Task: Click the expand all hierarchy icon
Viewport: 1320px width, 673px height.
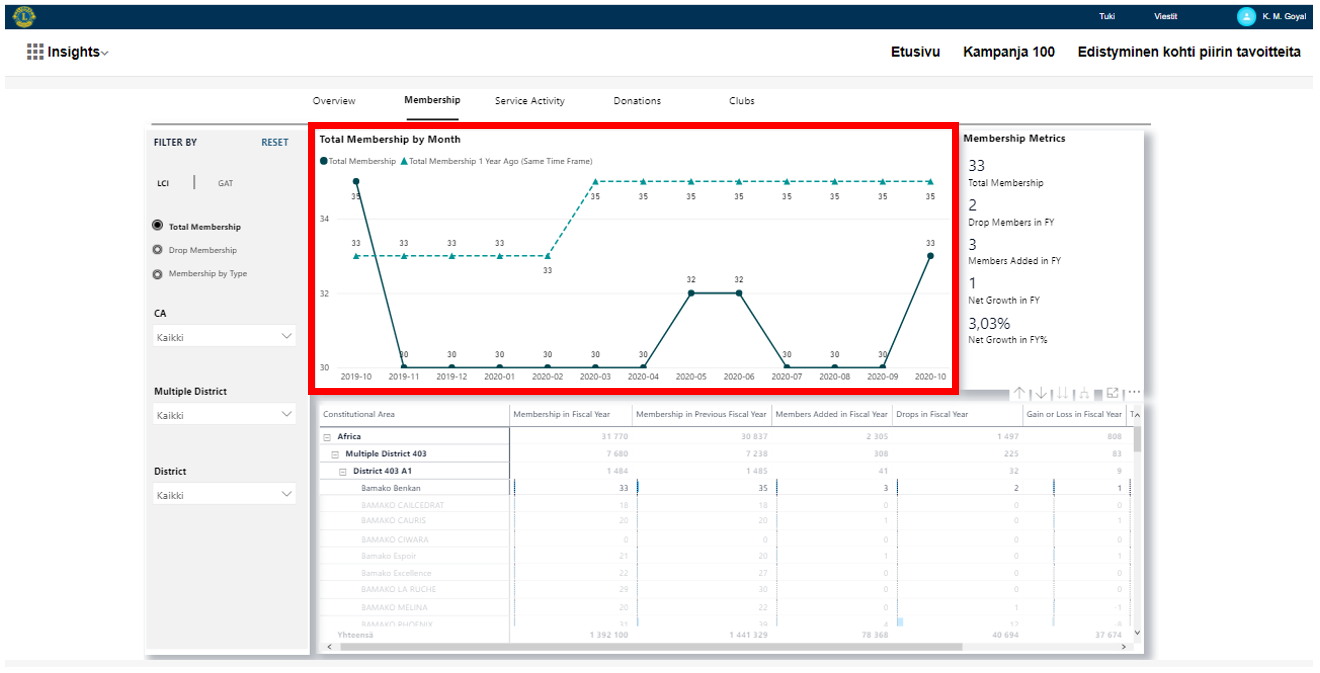Action: [x=1084, y=394]
